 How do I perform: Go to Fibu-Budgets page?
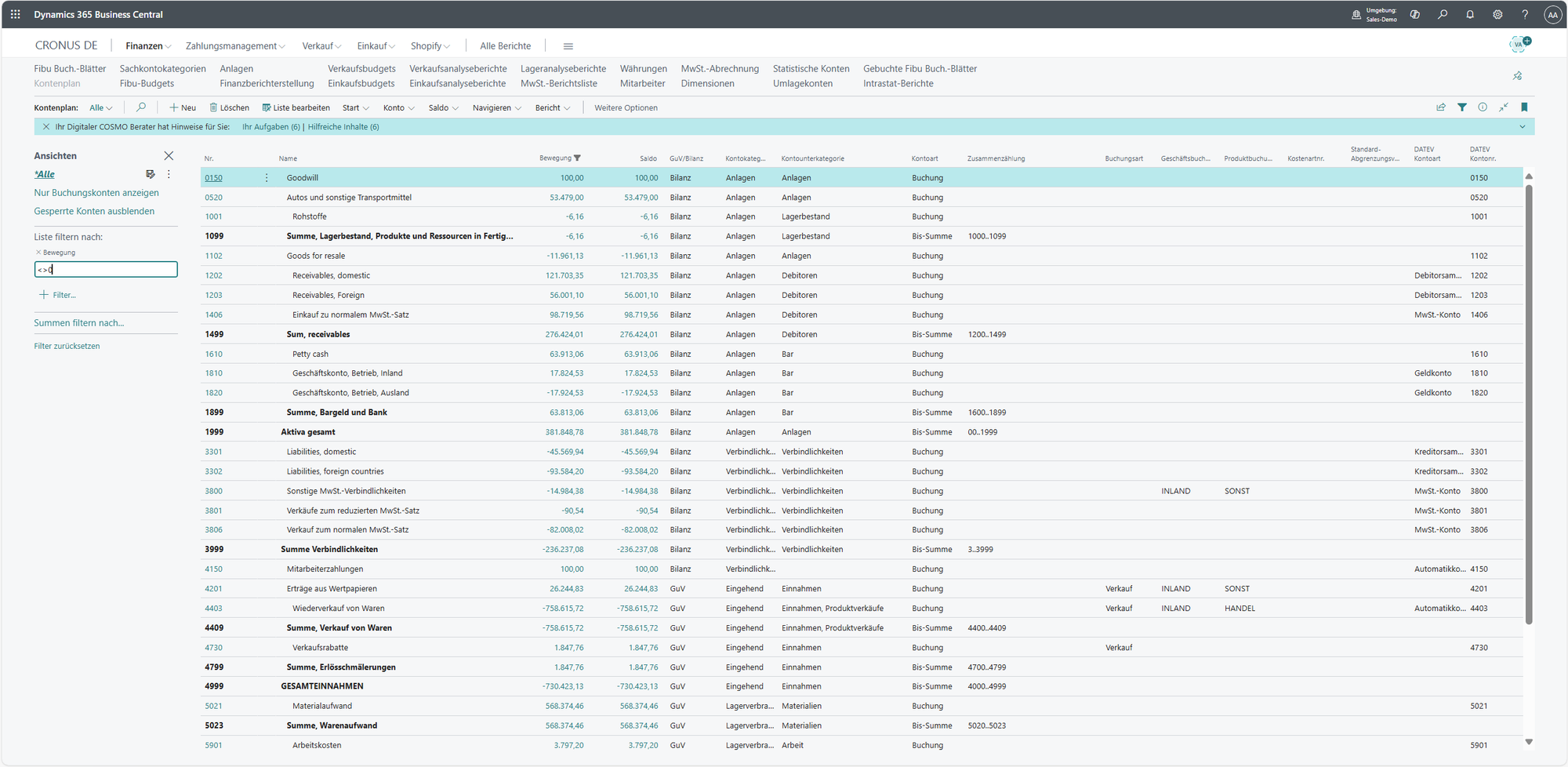coord(147,83)
